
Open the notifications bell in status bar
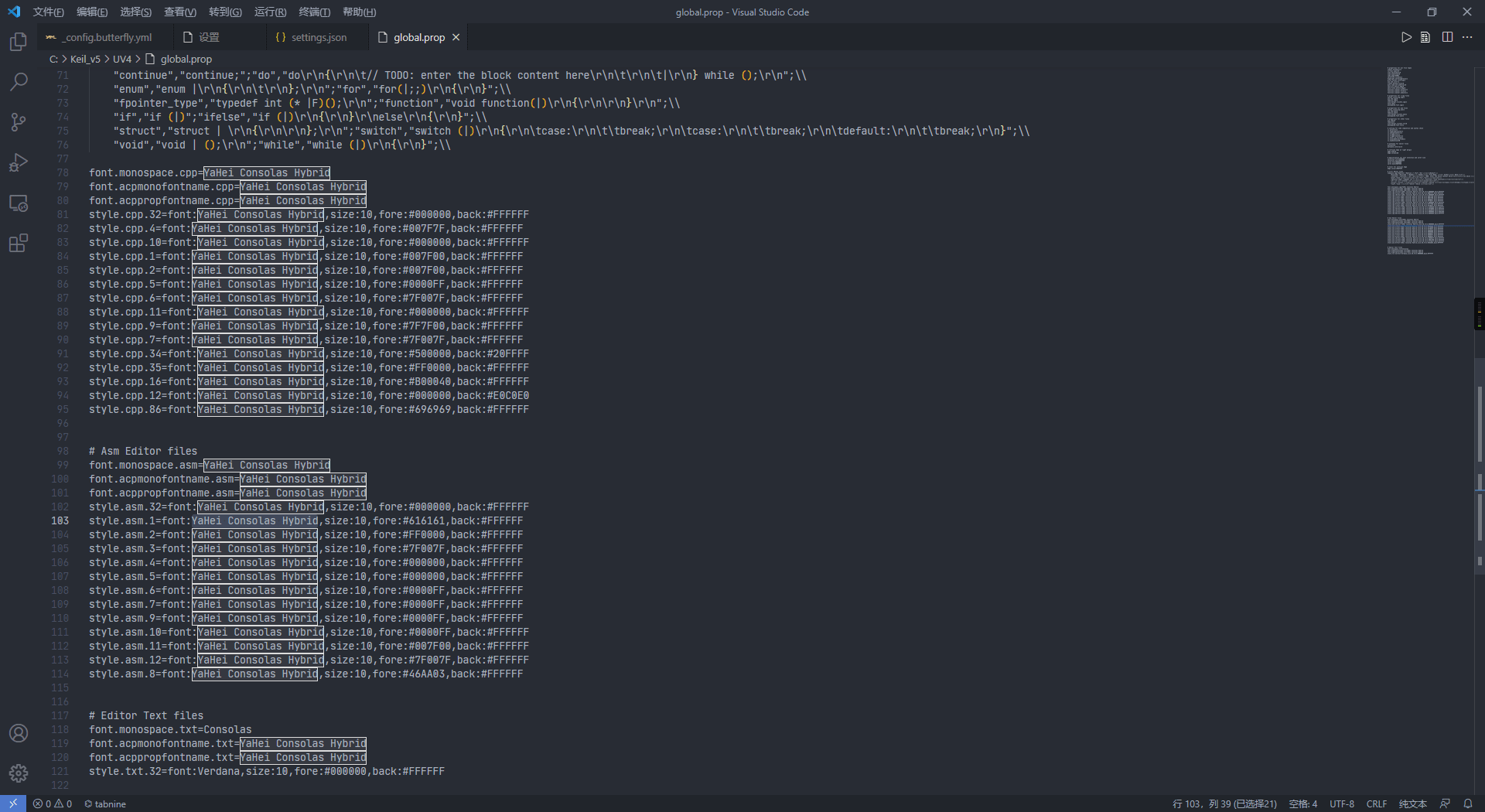tap(1467, 803)
